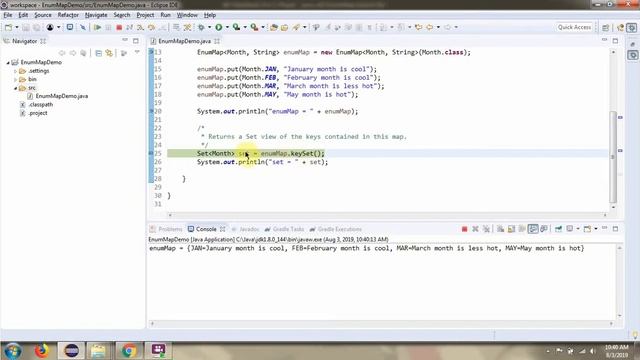Click the Open Console icon in Console toolbar
The width and height of the screenshot is (640, 360).
pyautogui.click(x=587, y=229)
